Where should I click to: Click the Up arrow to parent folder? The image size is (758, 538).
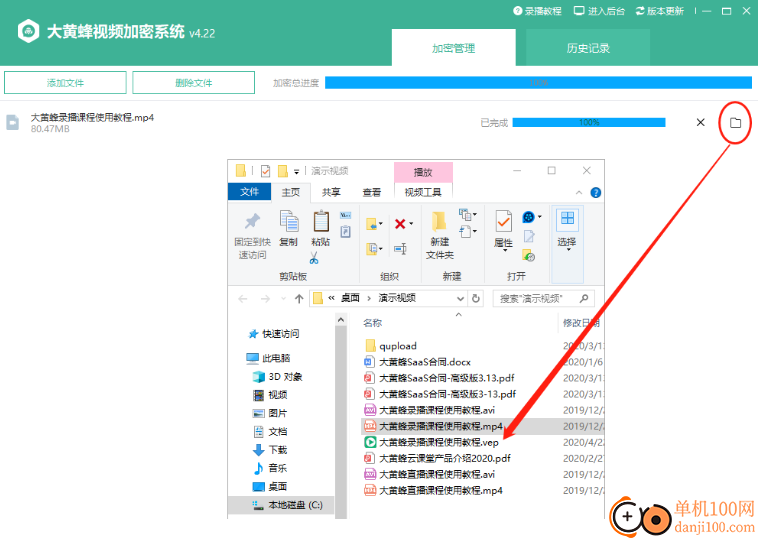(x=299, y=299)
